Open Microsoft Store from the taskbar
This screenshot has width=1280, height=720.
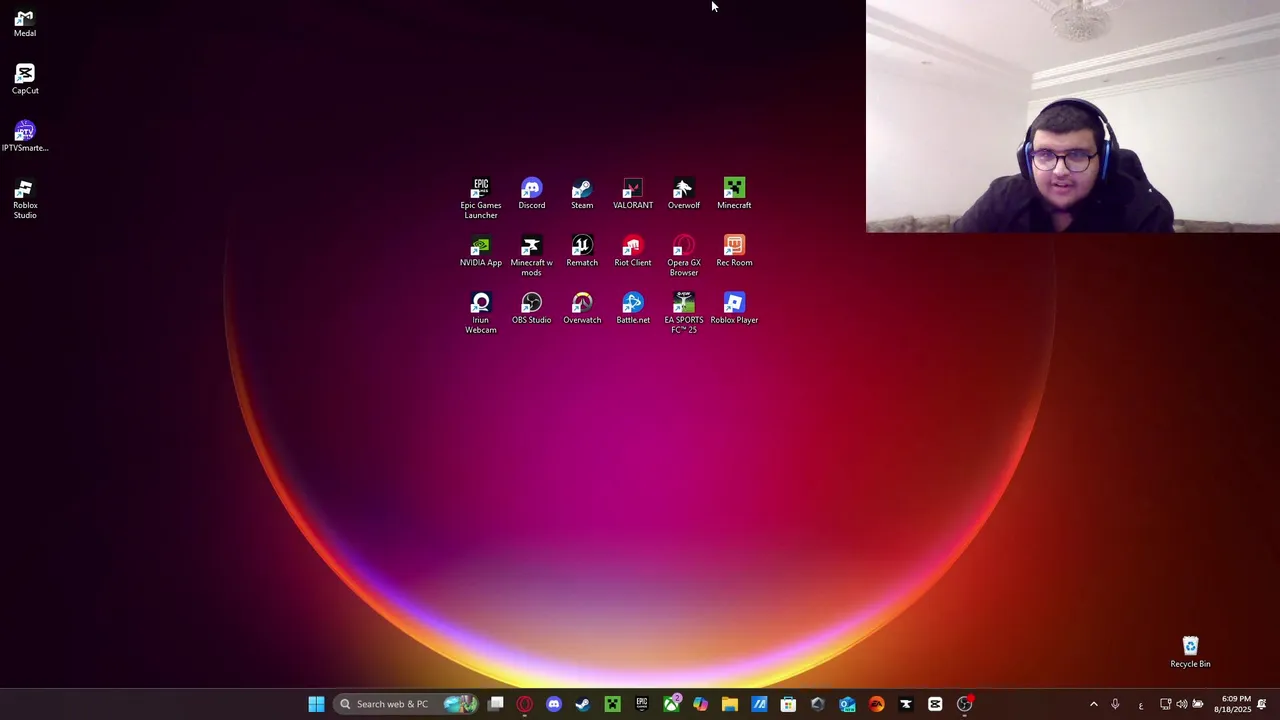tap(788, 704)
